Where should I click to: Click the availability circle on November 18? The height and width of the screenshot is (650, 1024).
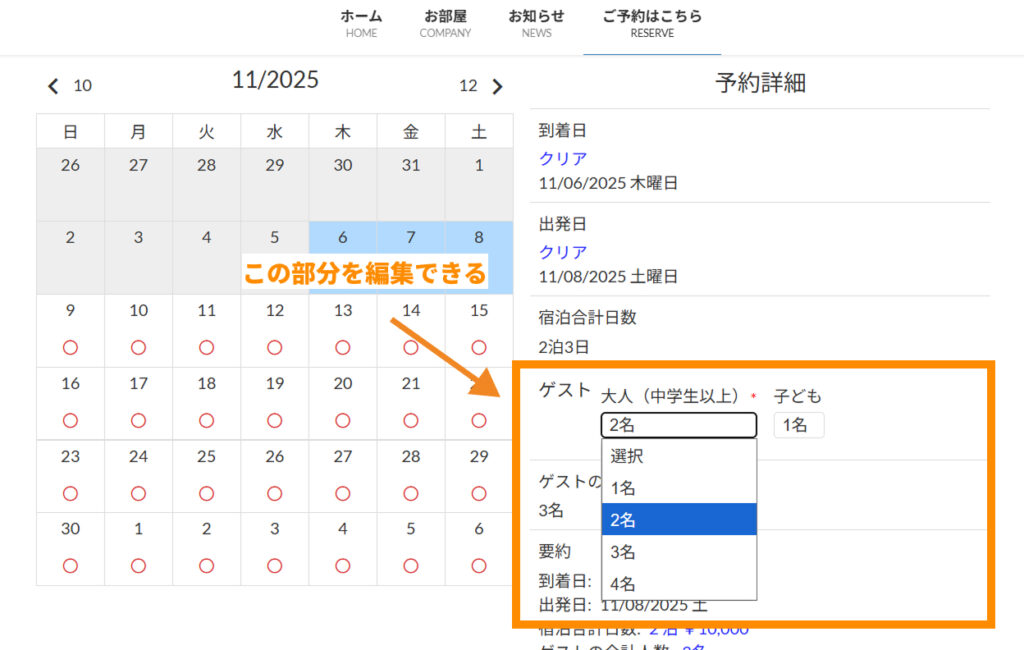[206, 420]
